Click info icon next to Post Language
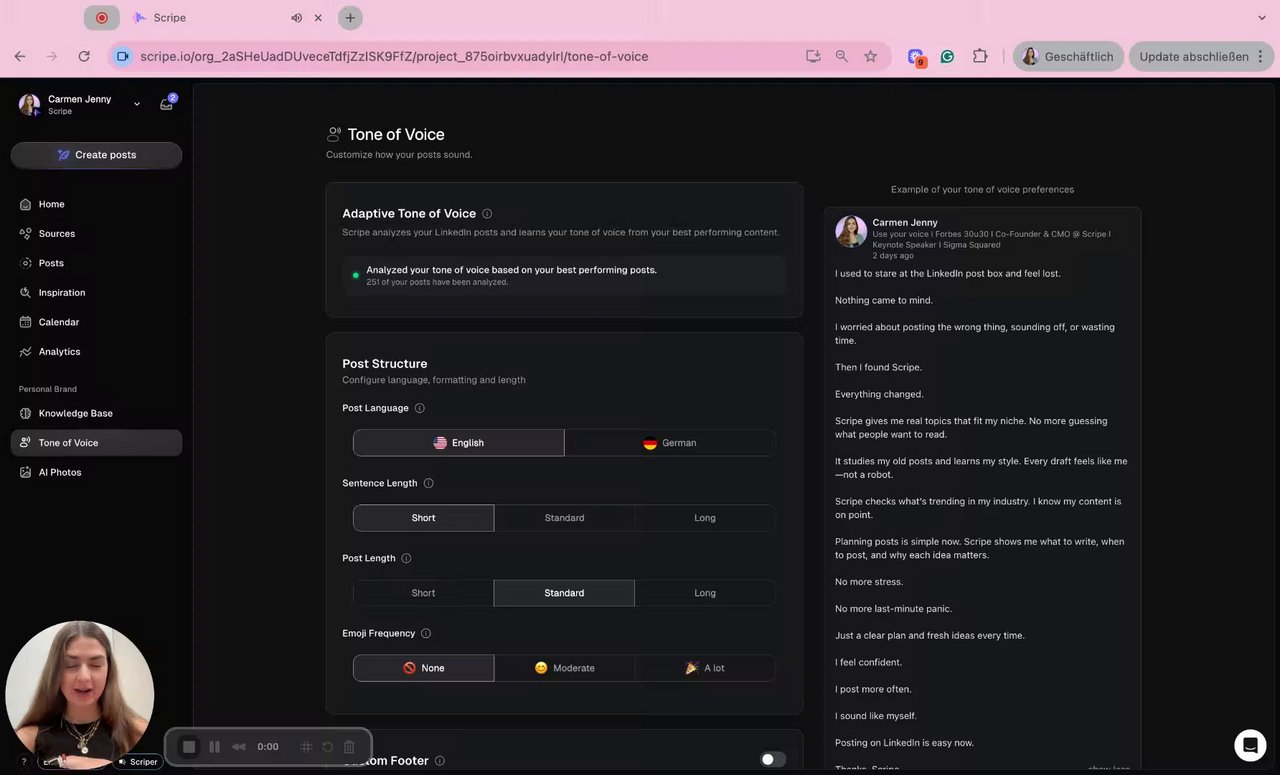1280x775 pixels. (420, 408)
